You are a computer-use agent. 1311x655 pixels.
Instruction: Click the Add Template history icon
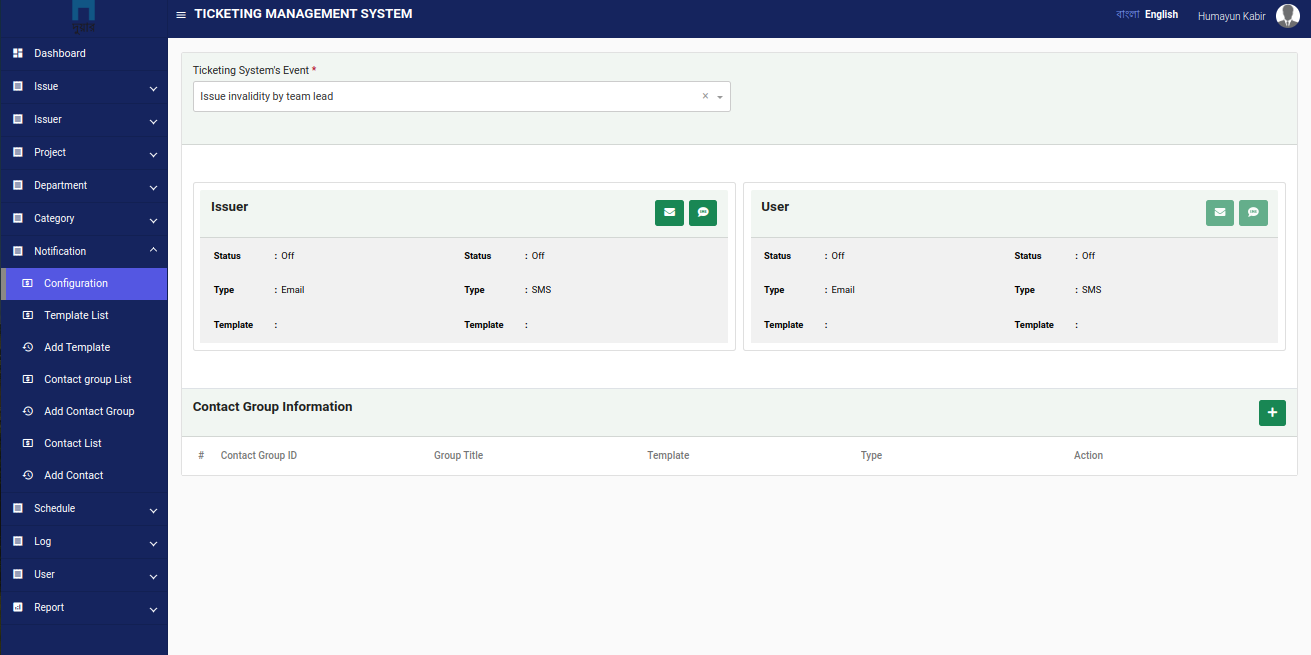28,347
